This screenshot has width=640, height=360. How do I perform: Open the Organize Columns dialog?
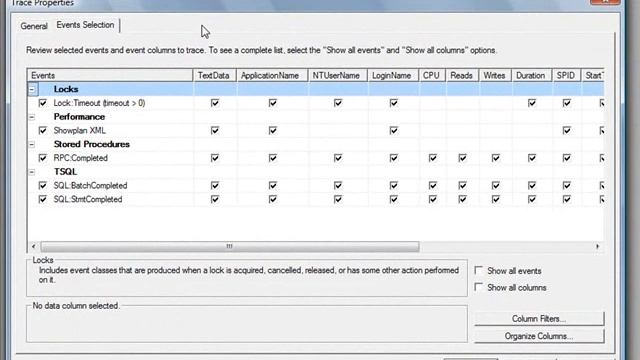[539, 336]
